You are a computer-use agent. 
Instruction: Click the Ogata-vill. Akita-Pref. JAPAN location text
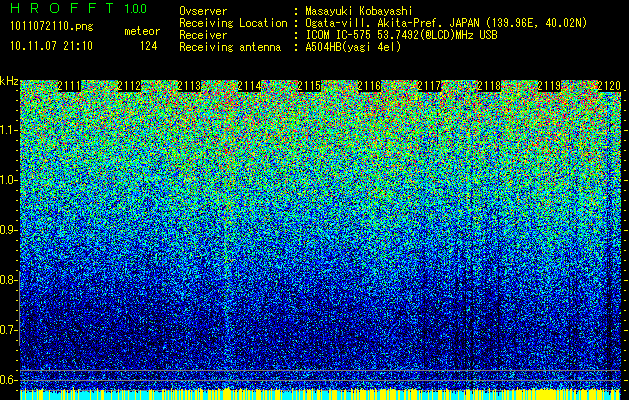click(446, 23)
